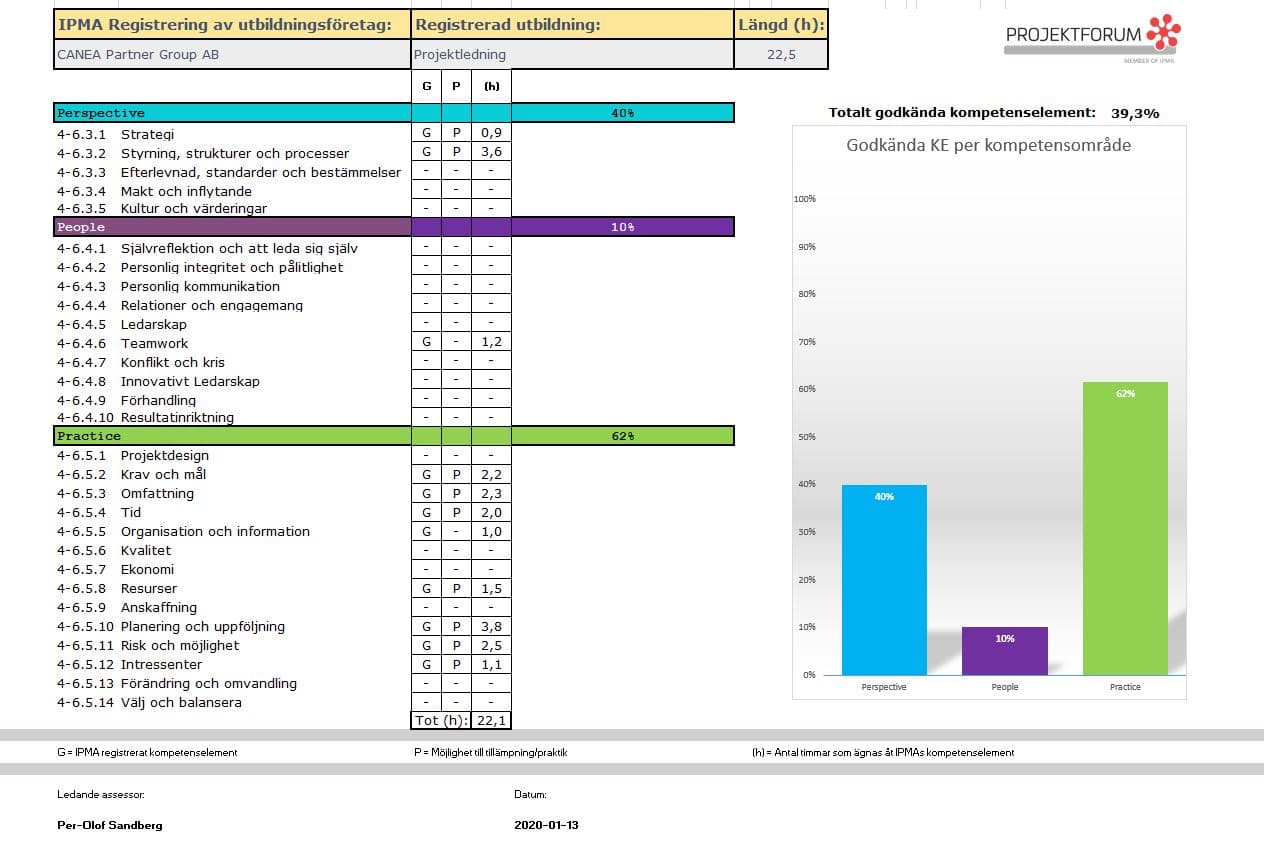The width and height of the screenshot is (1264, 843).
Task: Click 'Förändring och omvandling' row
Action: tap(209, 683)
